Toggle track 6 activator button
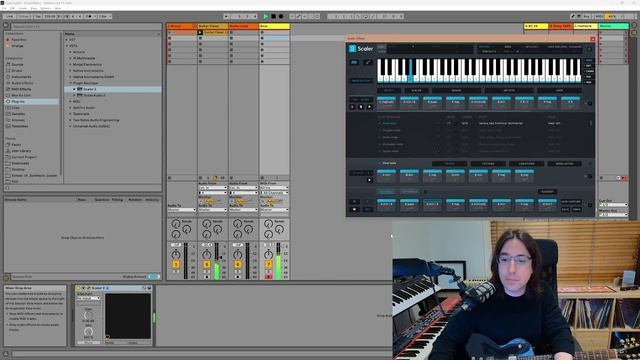Image resolution: width=640 pixels, height=360 pixels. coord(238,264)
